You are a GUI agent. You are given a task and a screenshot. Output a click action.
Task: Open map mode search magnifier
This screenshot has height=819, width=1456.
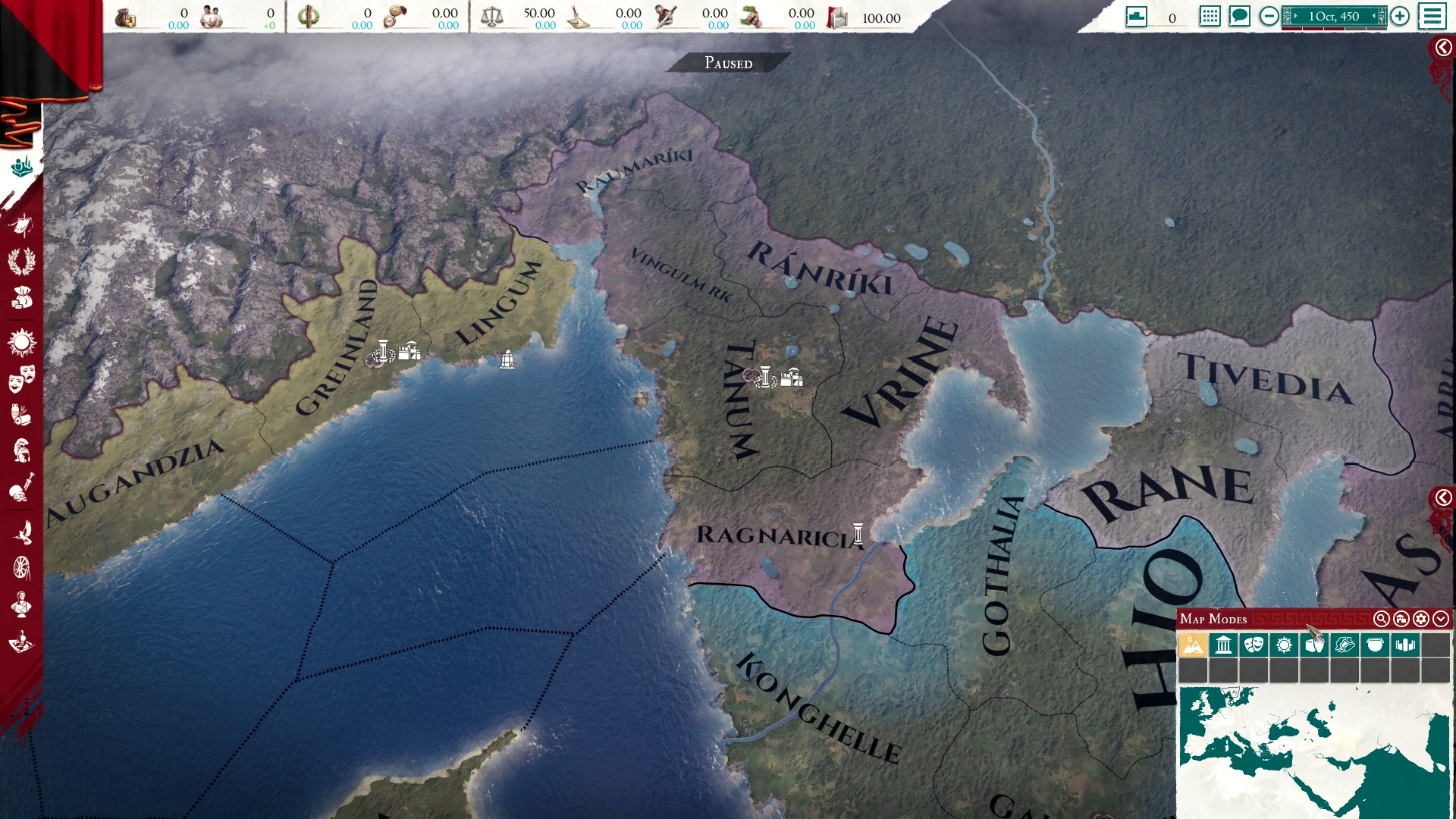[1382, 619]
